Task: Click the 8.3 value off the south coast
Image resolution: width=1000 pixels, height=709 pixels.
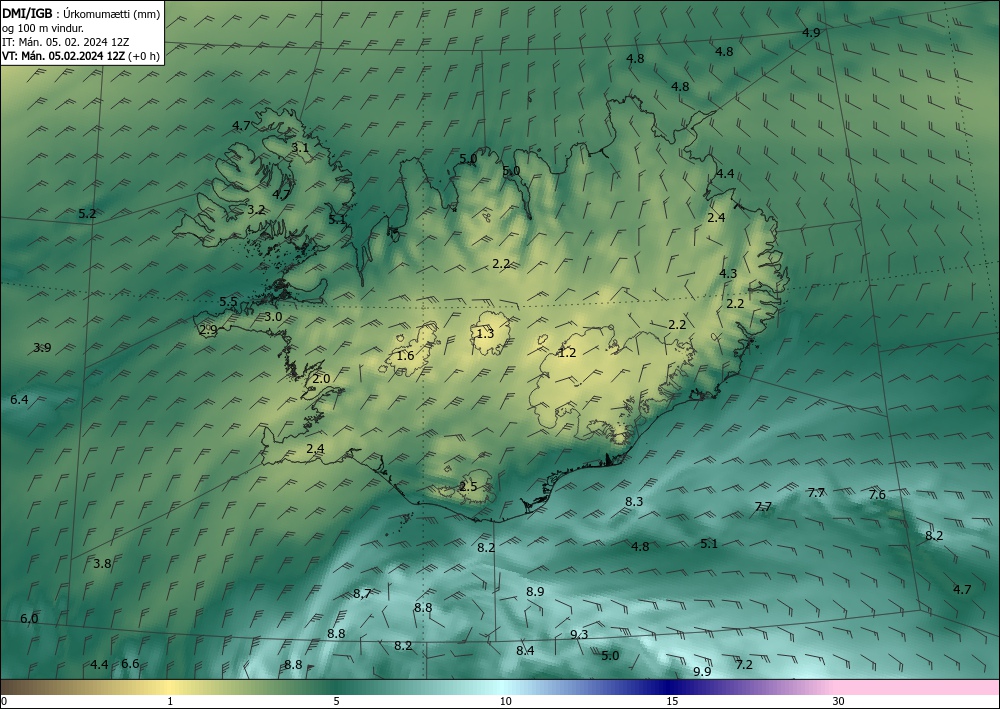Action: 634,502
